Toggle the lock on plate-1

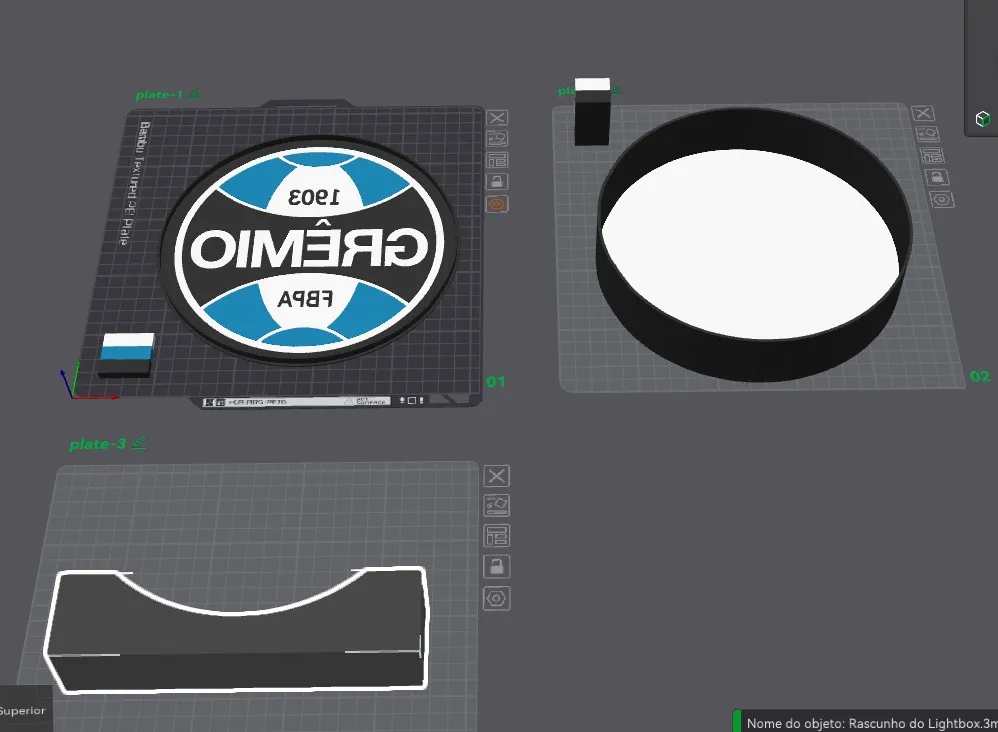(x=497, y=181)
